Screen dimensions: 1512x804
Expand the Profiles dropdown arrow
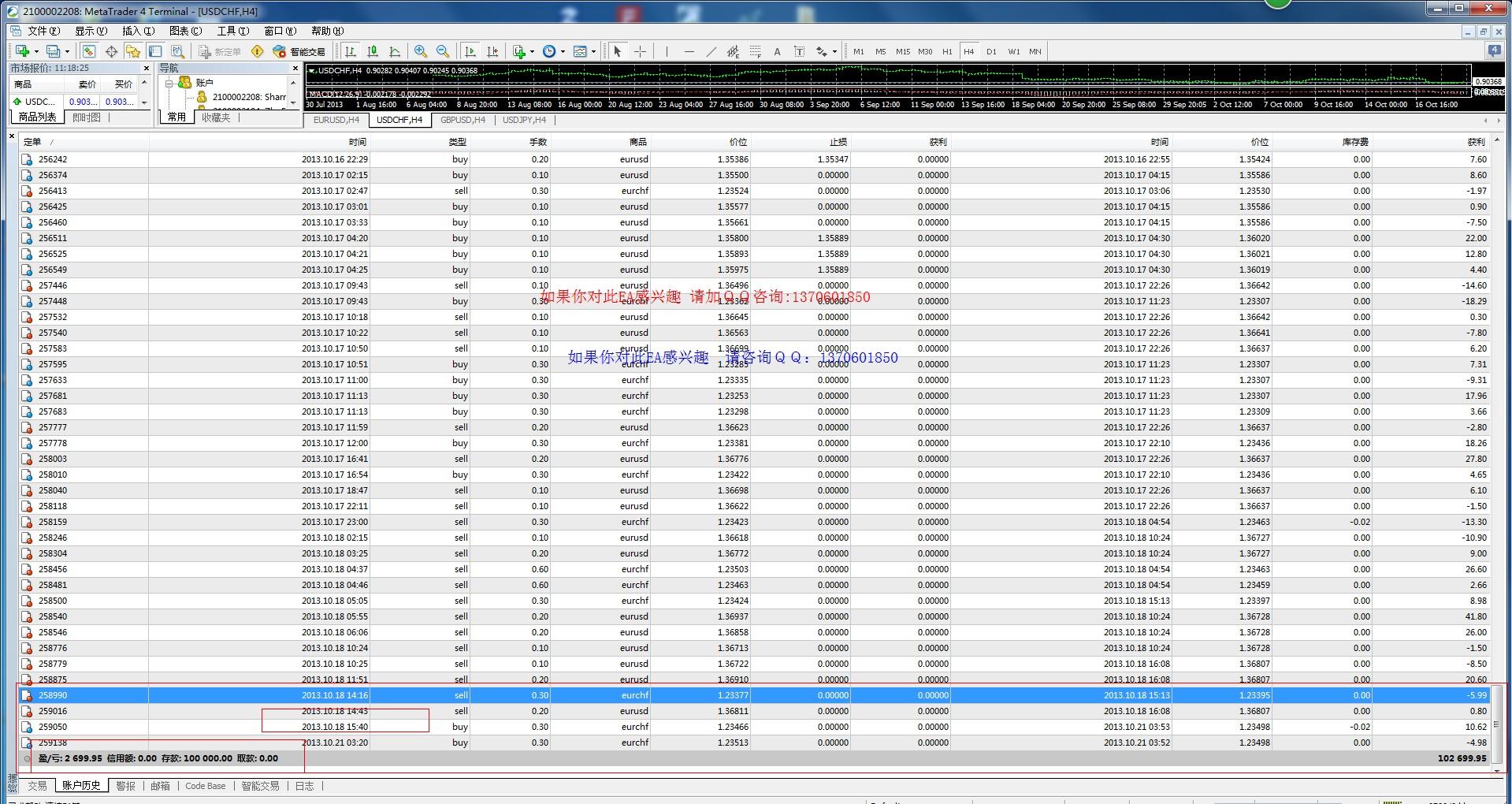(67, 52)
